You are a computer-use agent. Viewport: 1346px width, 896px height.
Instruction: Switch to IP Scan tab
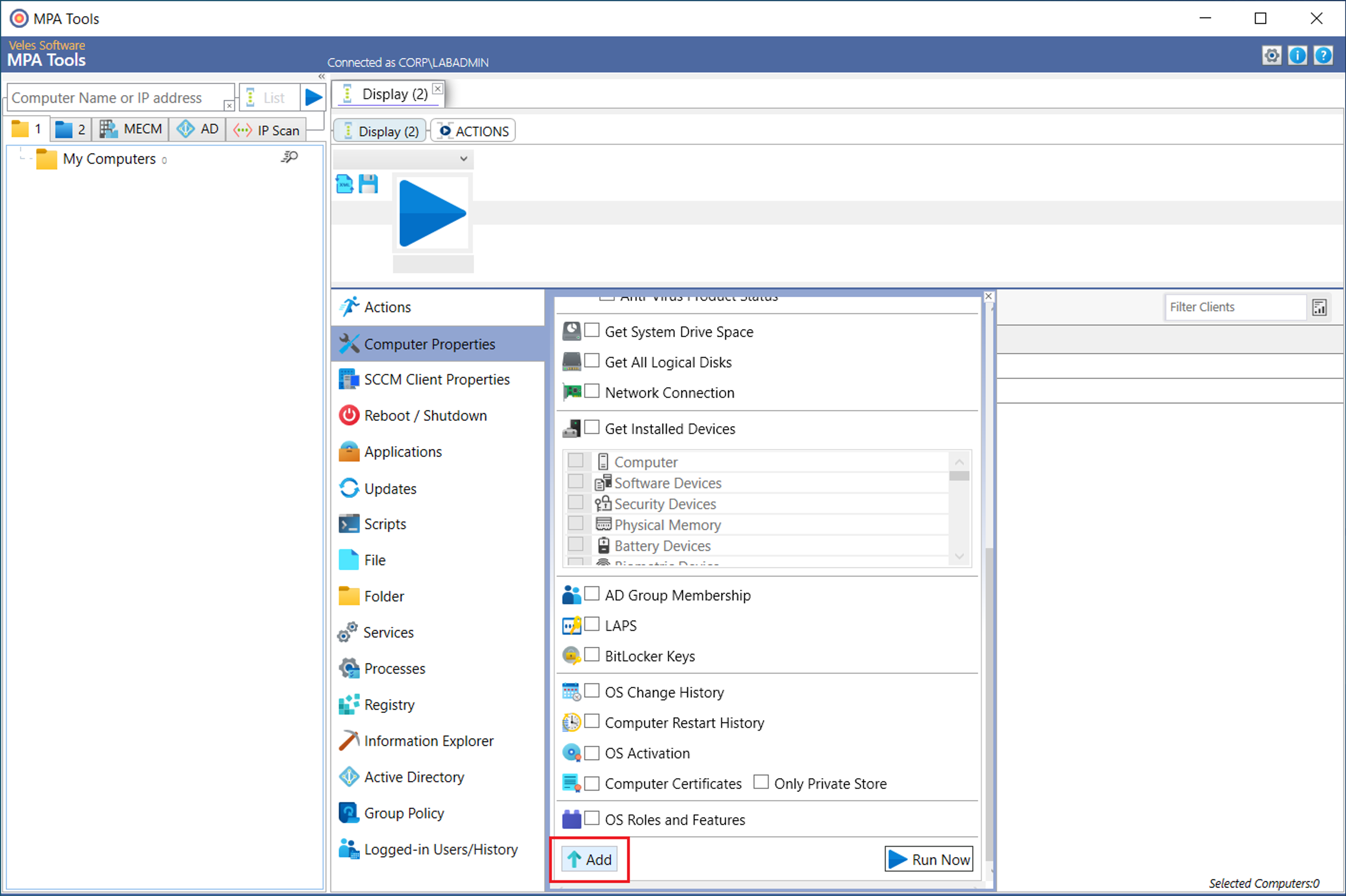tap(267, 130)
